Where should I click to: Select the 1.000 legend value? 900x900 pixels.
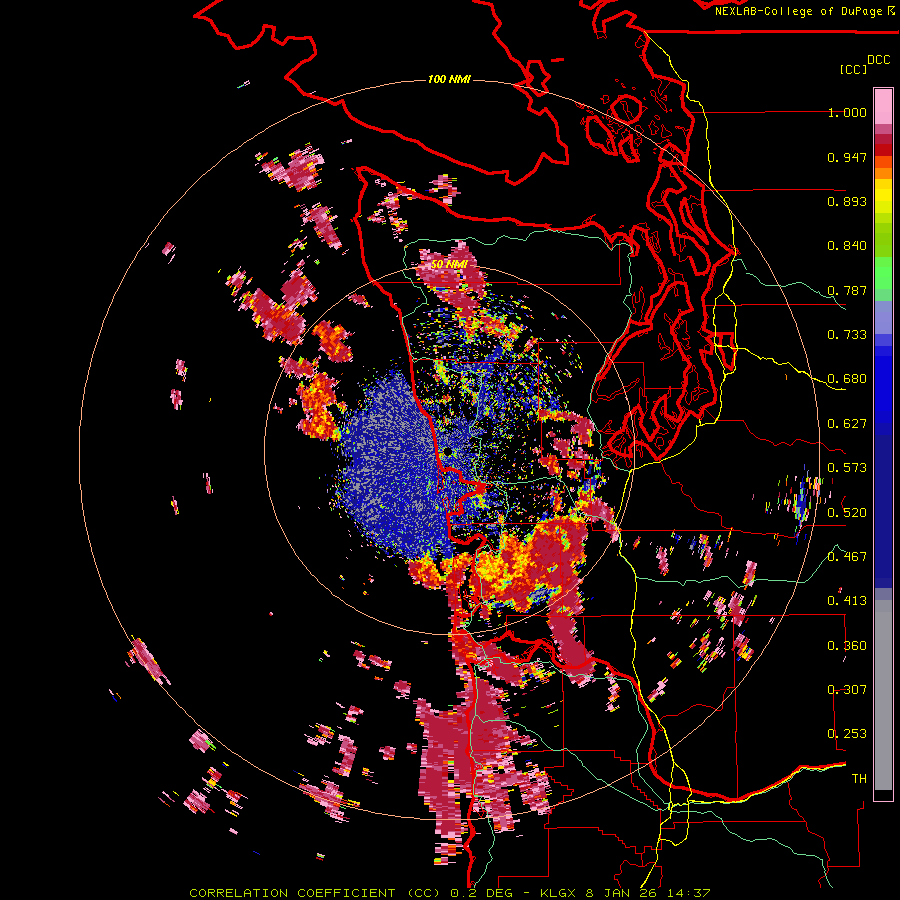pos(847,112)
